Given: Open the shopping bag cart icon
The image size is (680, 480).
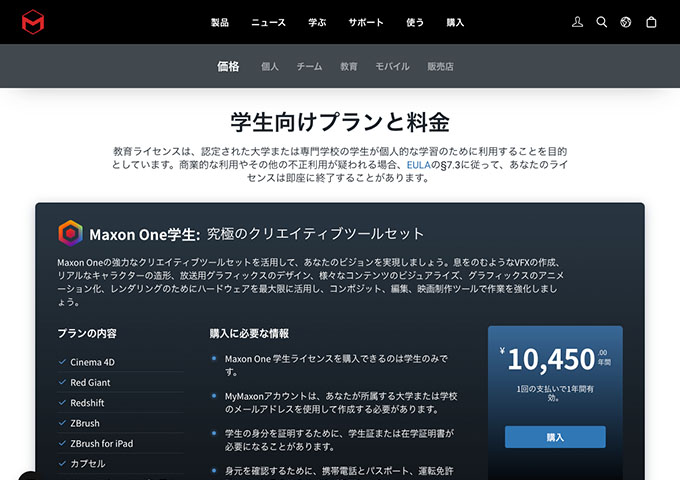Looking at the screenshot, I should click(652, 22).
